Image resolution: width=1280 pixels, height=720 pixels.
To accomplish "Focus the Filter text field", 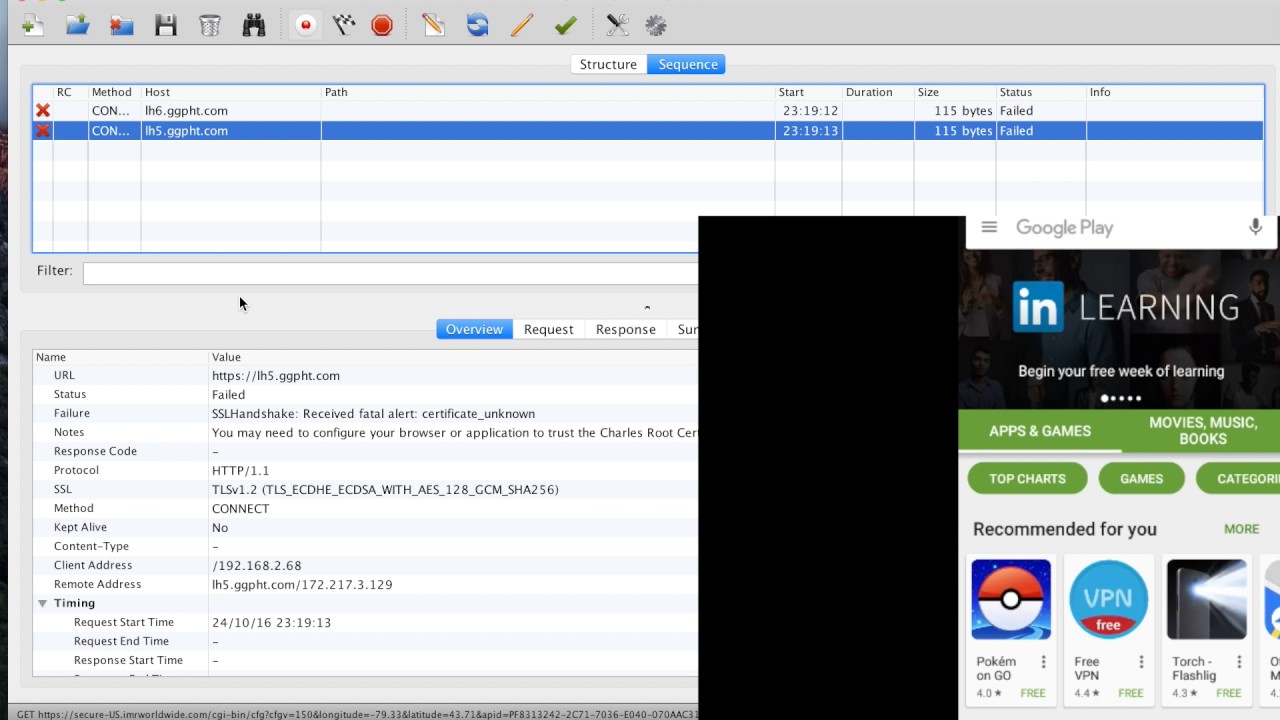I will (x=390, y=273).
